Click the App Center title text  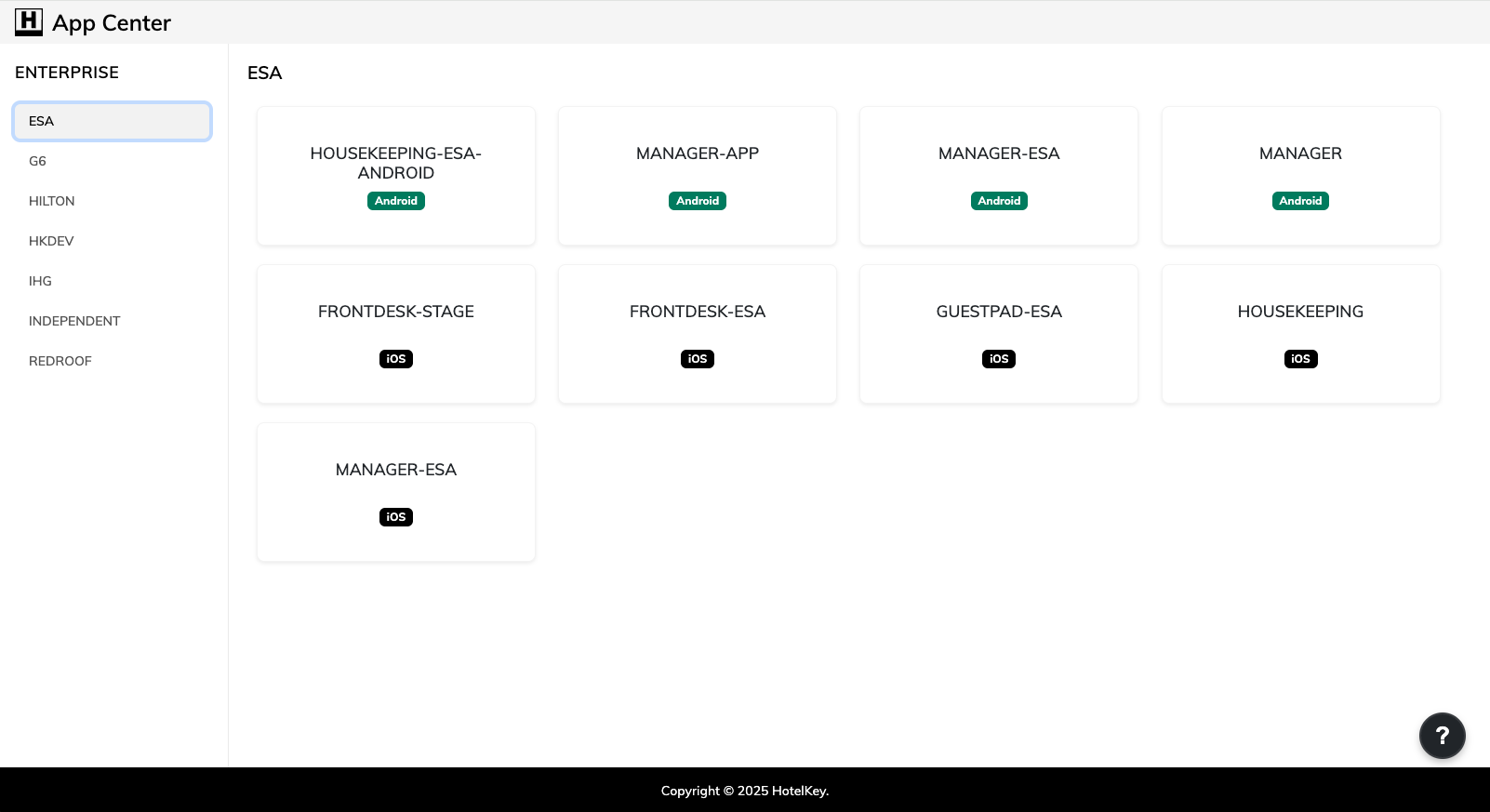(x=112, y=23)
